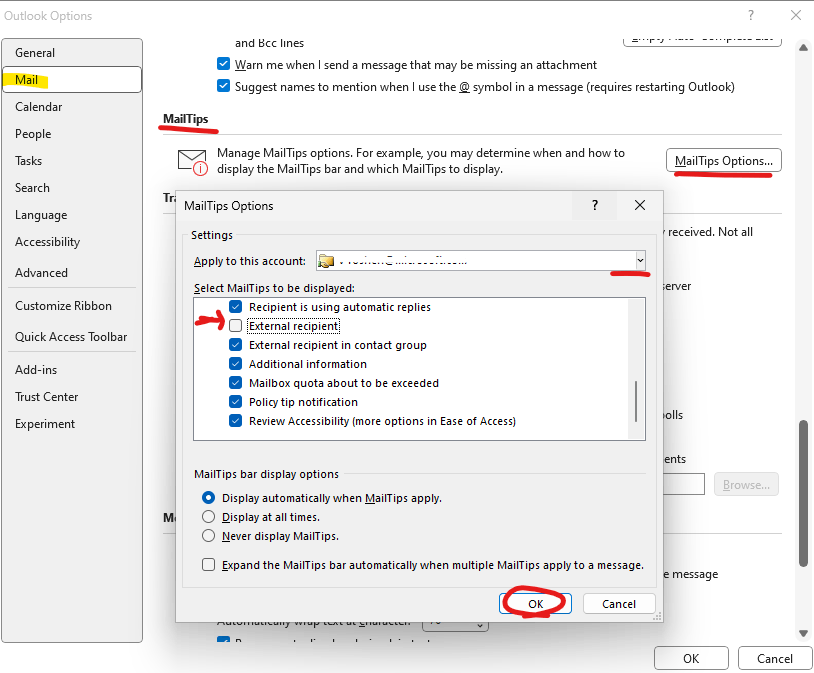The width and height of the screenshot is (814, 673).
Task: Click the Outlook Options vertical scrollbar thumb
Action: click(803, 493)
